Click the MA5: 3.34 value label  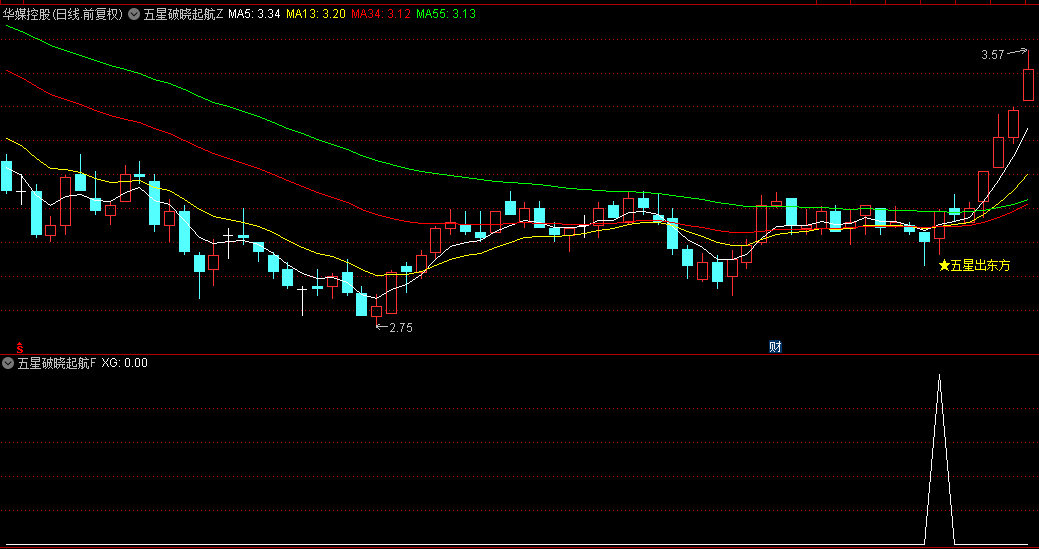(x=254, y=14)
